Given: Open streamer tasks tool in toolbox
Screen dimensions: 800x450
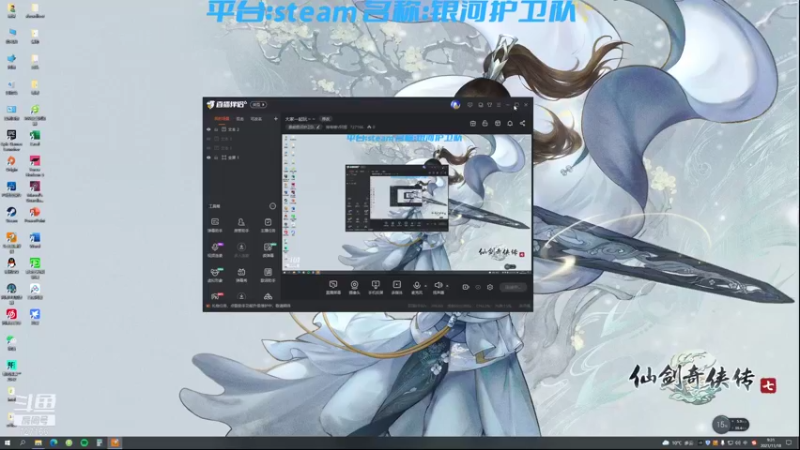Looking at the screenshot, I should tap(268, 224).
